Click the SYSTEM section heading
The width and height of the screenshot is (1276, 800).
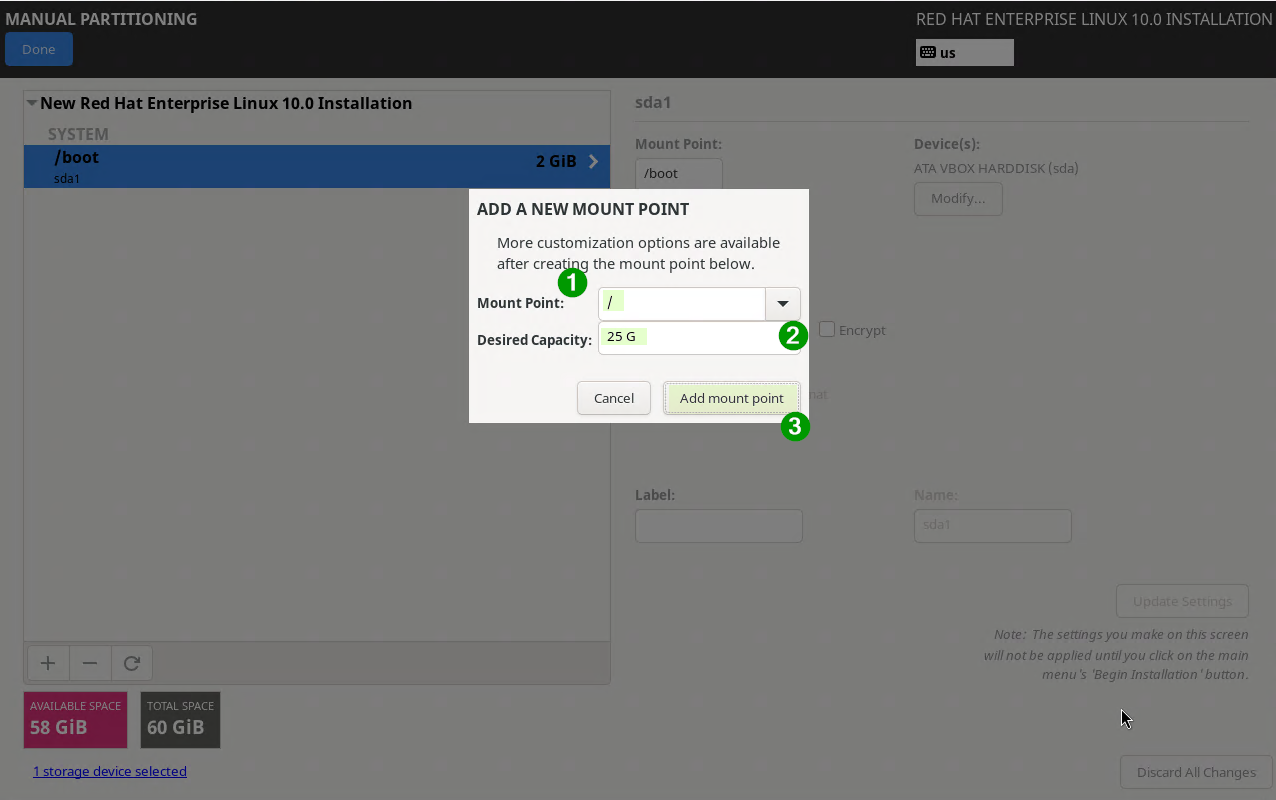click(x=78, y=134)
